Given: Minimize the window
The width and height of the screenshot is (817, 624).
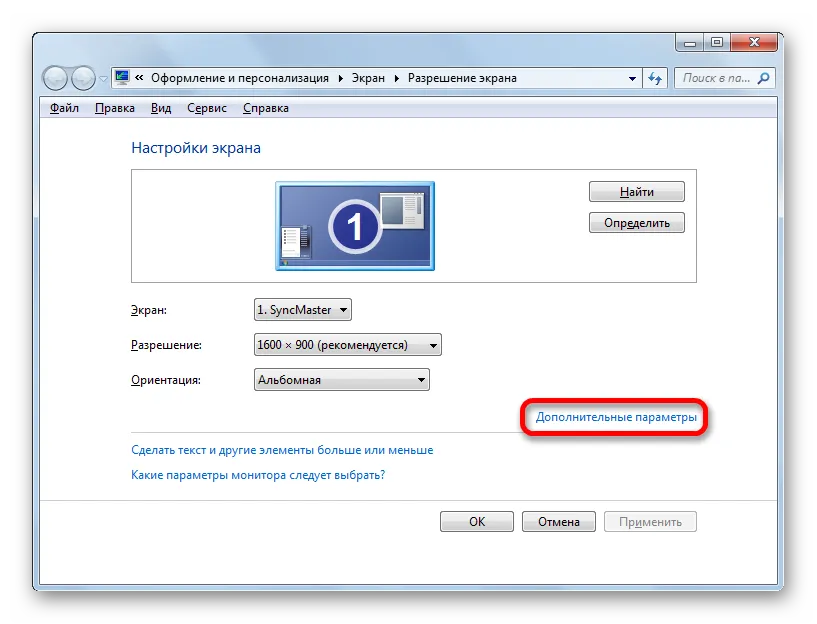Looking at the screenshot, I should click(690, 42).
